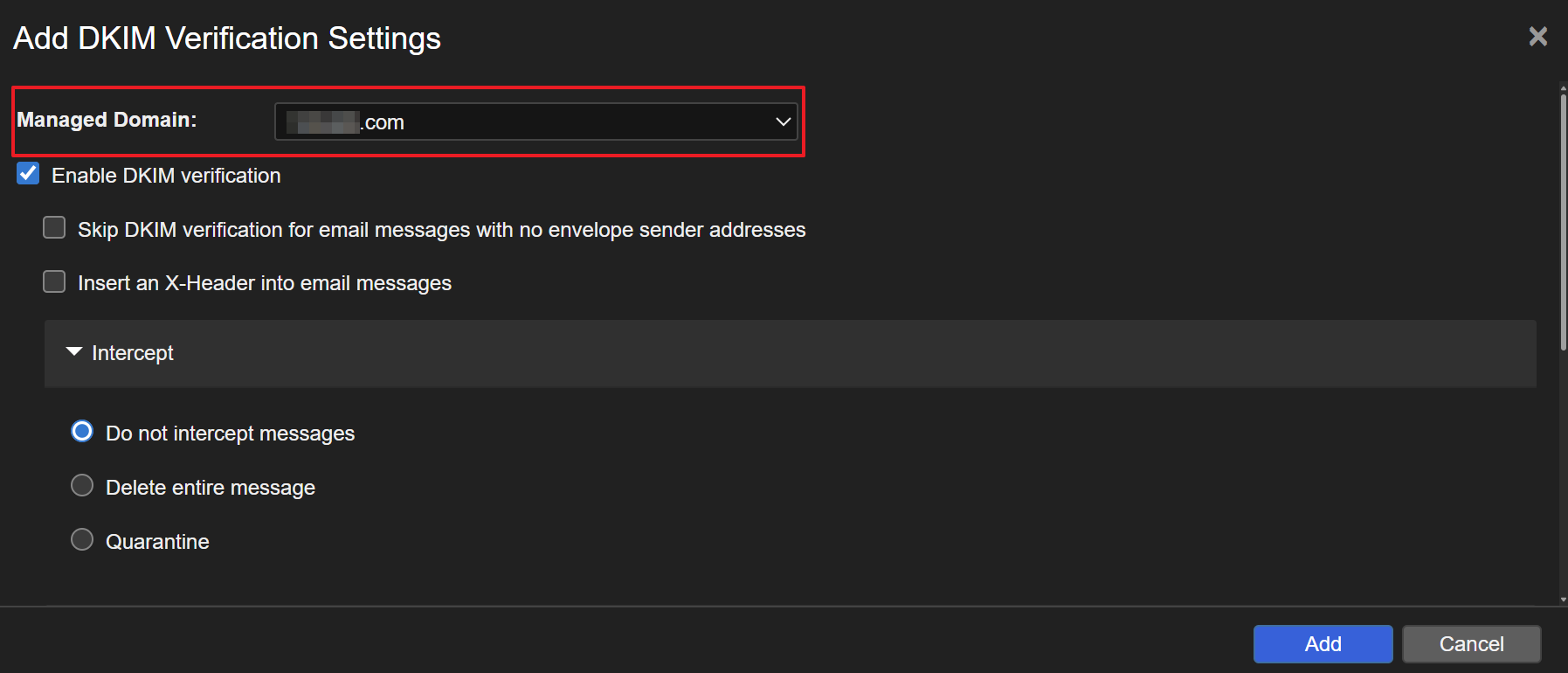Enable skipping verification for no envelope sender
Viewport: 1568px width, 673px height.
click(54, 228)
